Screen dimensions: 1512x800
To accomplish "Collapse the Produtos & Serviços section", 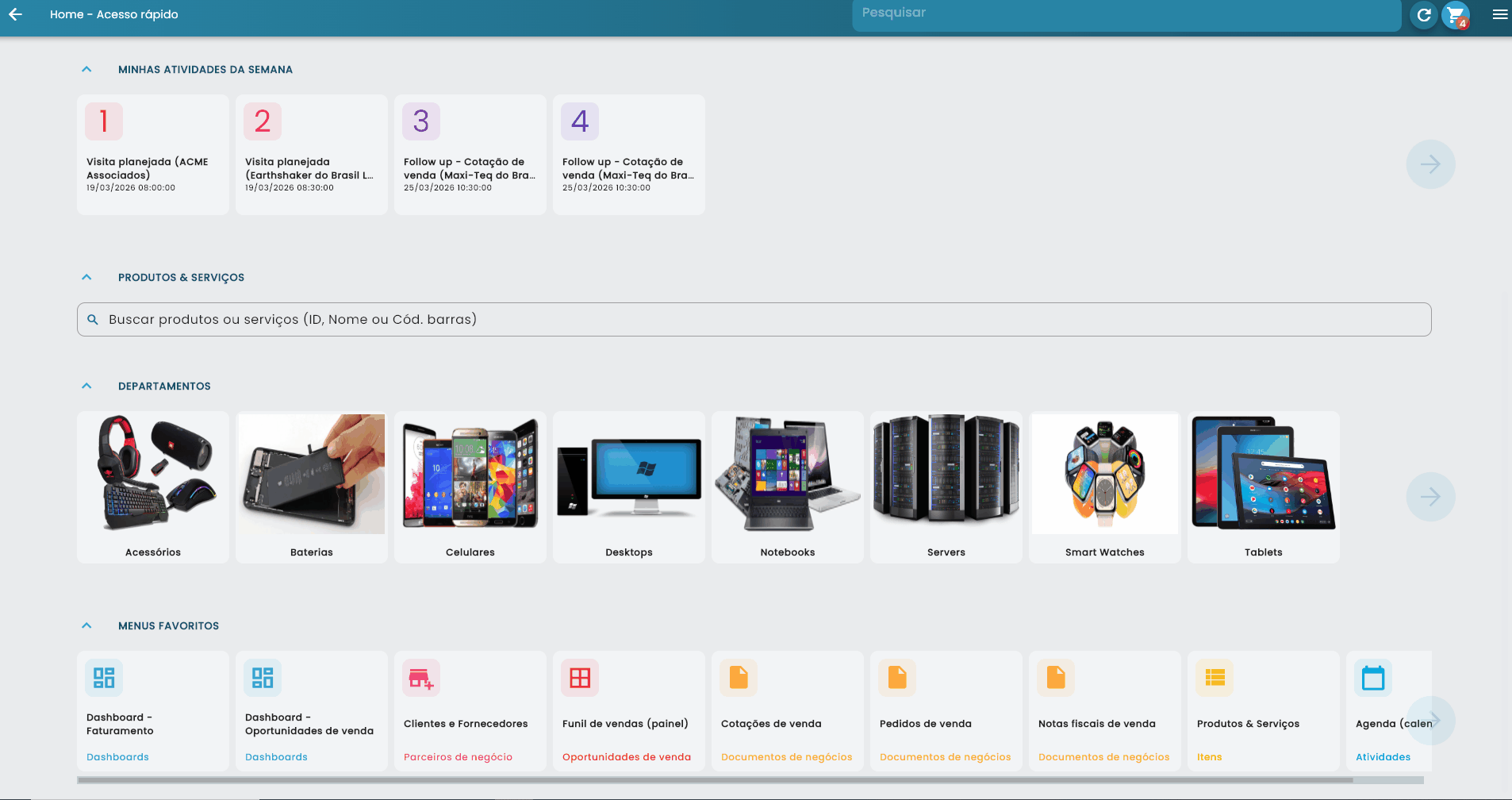I will click(86, 277).
